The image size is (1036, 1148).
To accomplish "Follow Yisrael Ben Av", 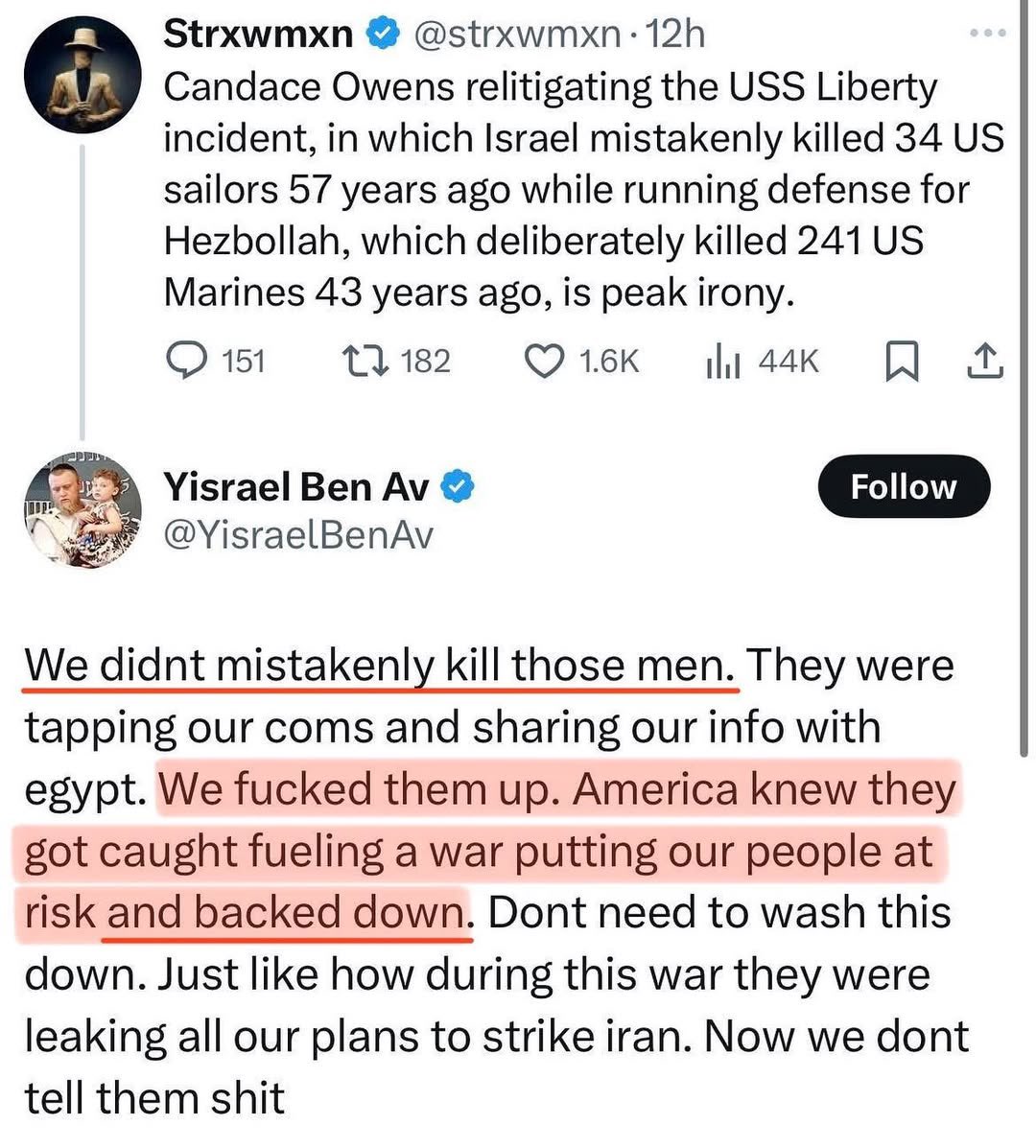I will click(x=903, y=486).
